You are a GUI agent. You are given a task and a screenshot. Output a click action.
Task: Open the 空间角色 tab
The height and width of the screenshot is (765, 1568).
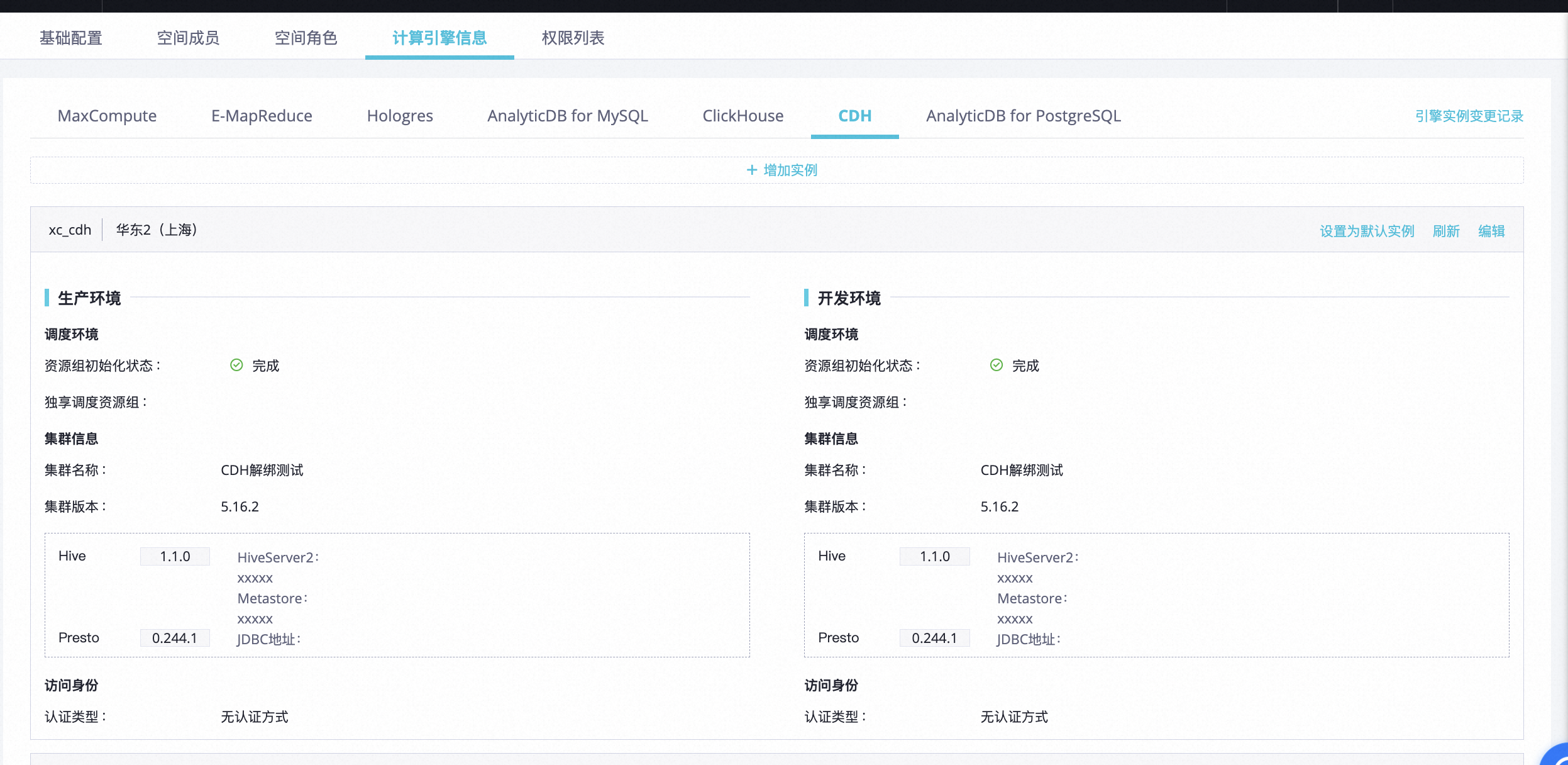click(x=306, y=38)
